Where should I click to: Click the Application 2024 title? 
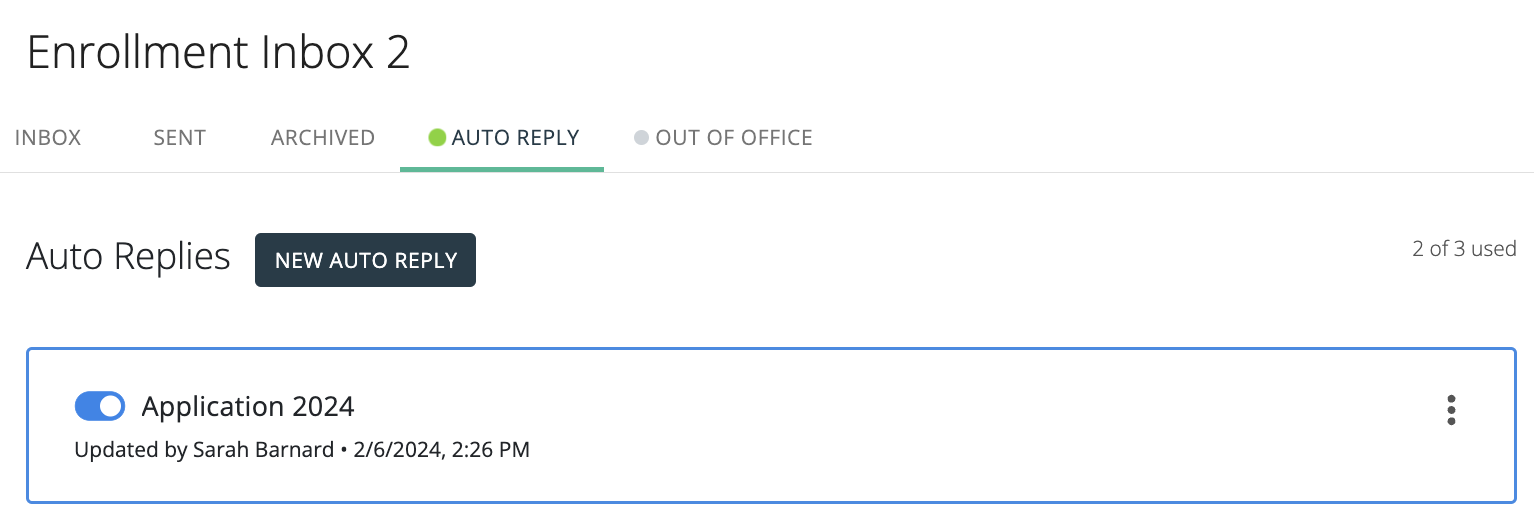pyautogui.click(x=248, y=407)
